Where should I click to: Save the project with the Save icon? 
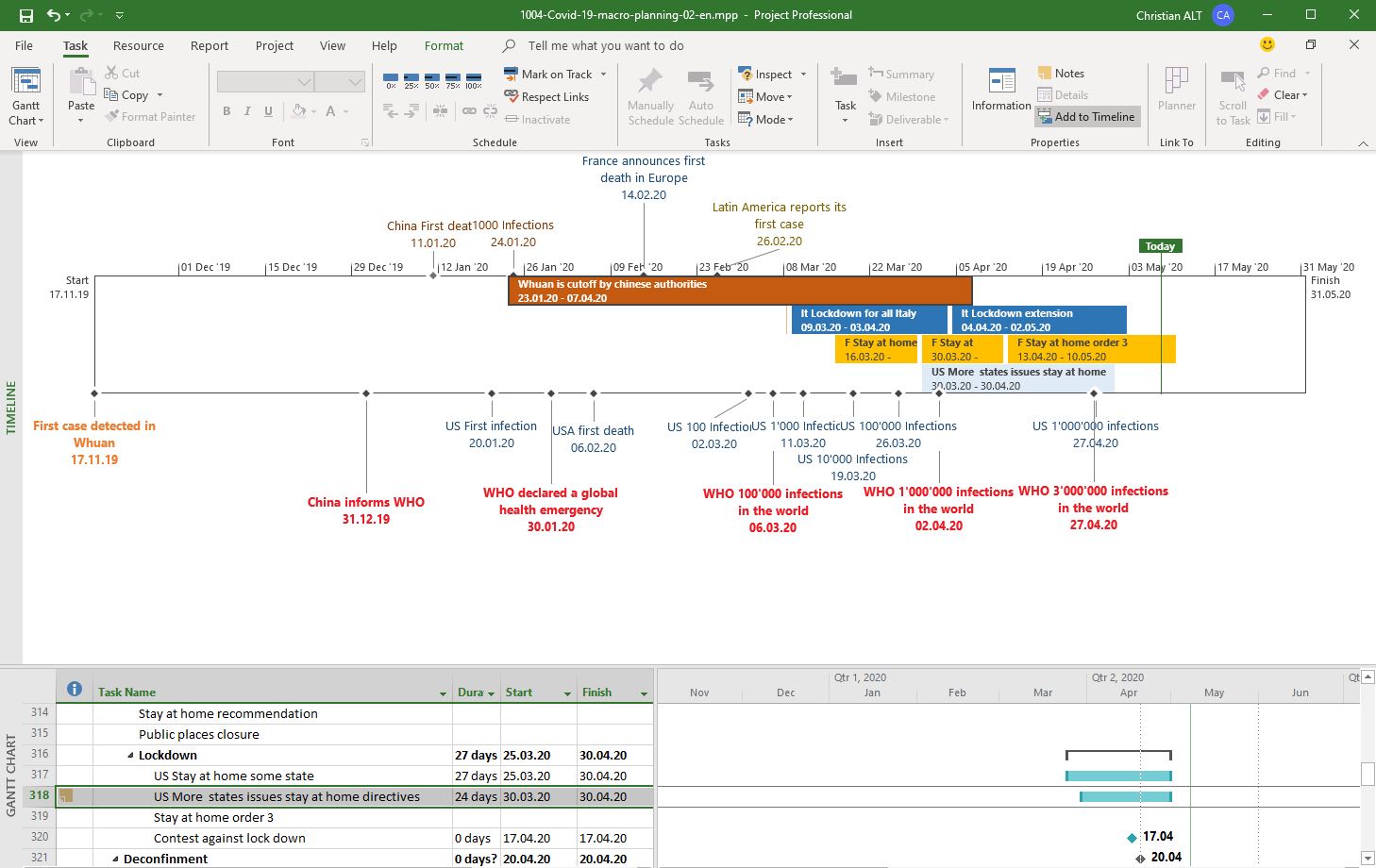(26, 15)
